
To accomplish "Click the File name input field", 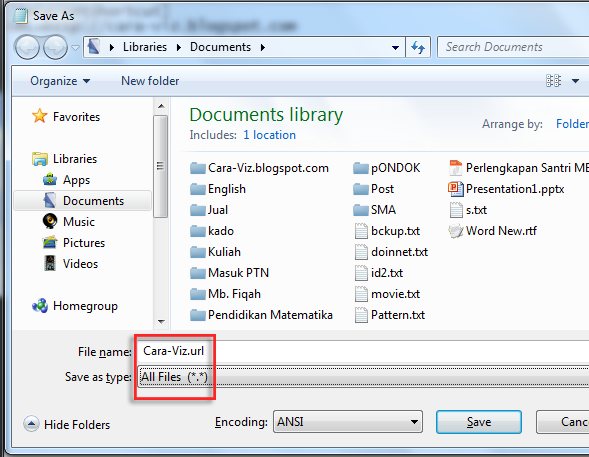I will 363,351.
